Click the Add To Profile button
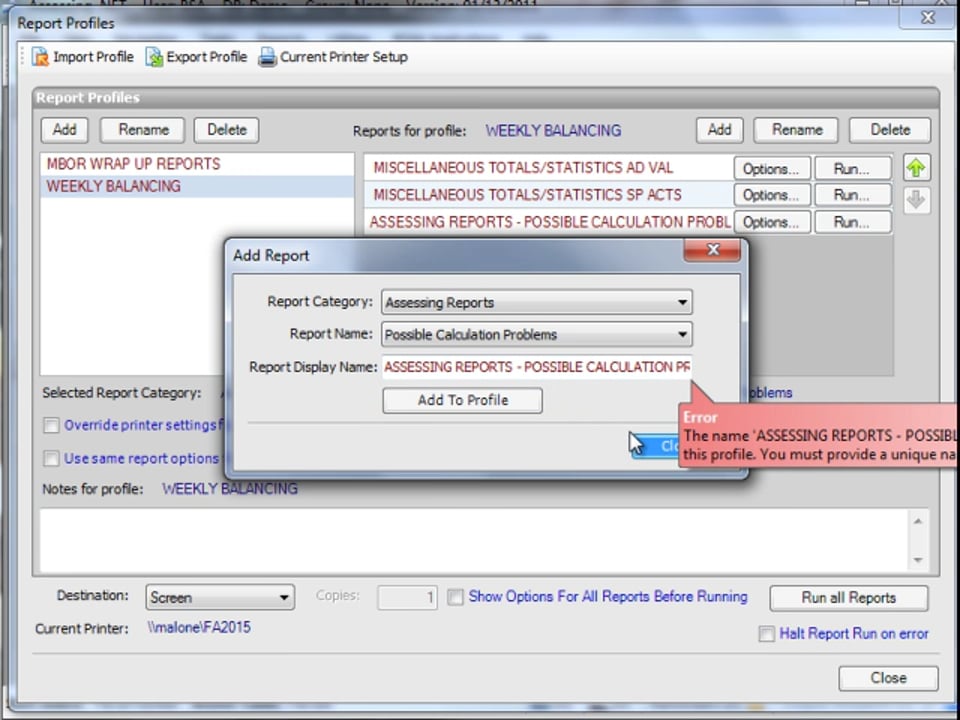Screen dimensions: 960x720 [x=462, y=400]
